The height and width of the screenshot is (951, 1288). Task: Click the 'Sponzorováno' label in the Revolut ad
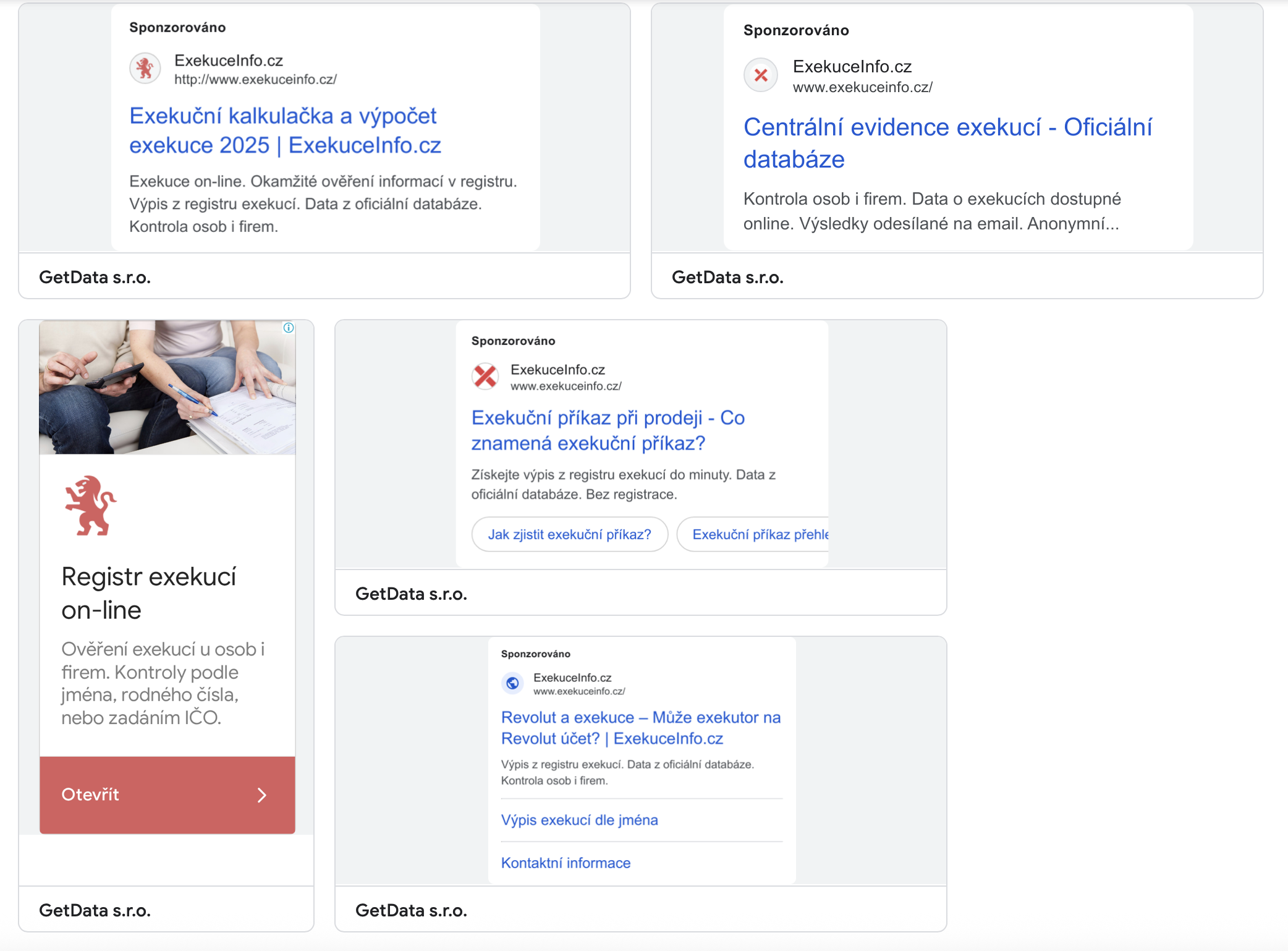(x=535, y=654)
